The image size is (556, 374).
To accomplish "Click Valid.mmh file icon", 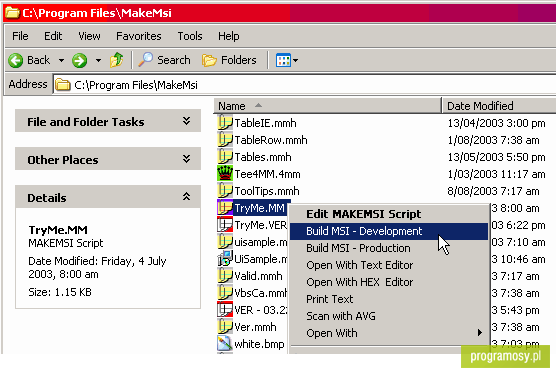I will pos(224,276).
